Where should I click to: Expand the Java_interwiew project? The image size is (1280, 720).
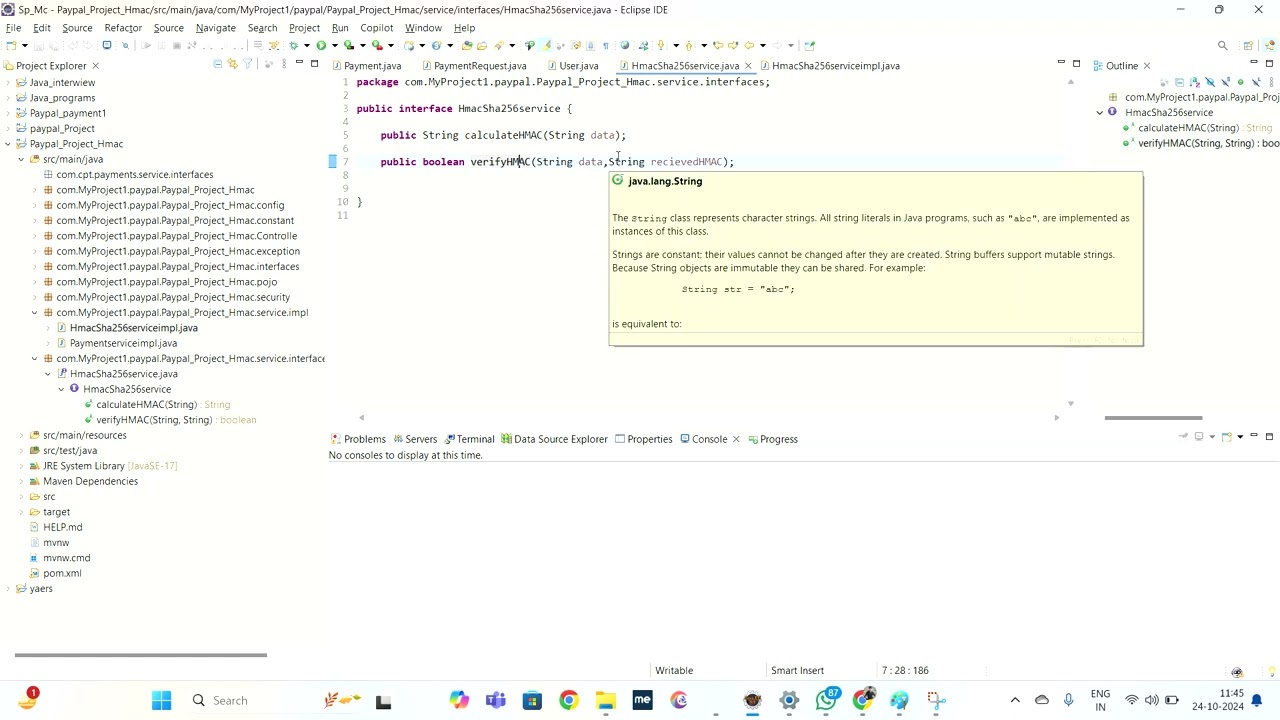[8, 82]
